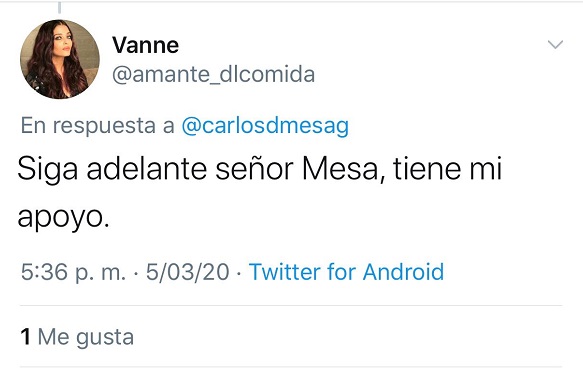This screenshot has width=583, height=373.
Task: Click the 5/03/20 date
Action: (x=187, y=272)
